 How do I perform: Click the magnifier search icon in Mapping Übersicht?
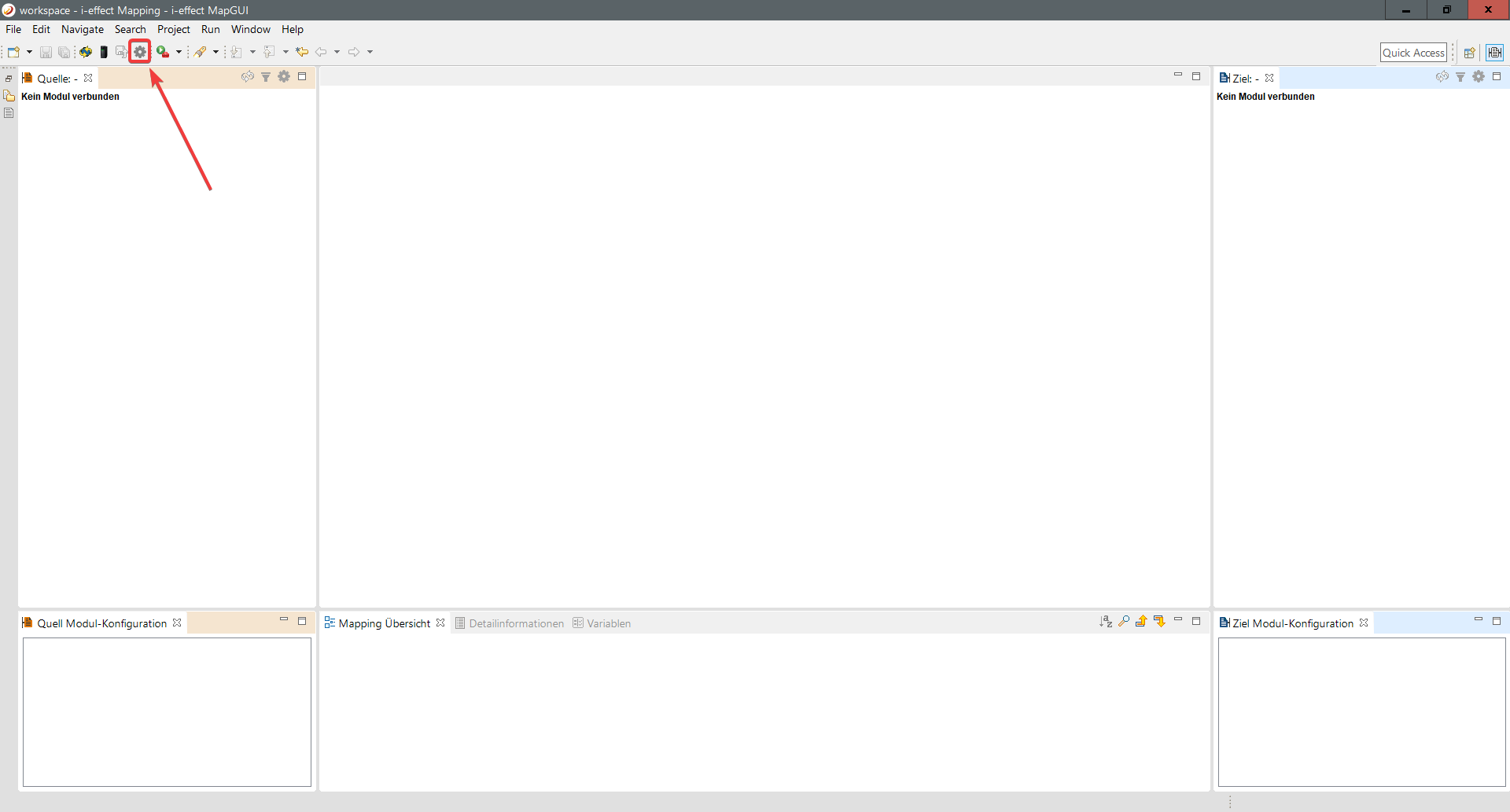1124,622
